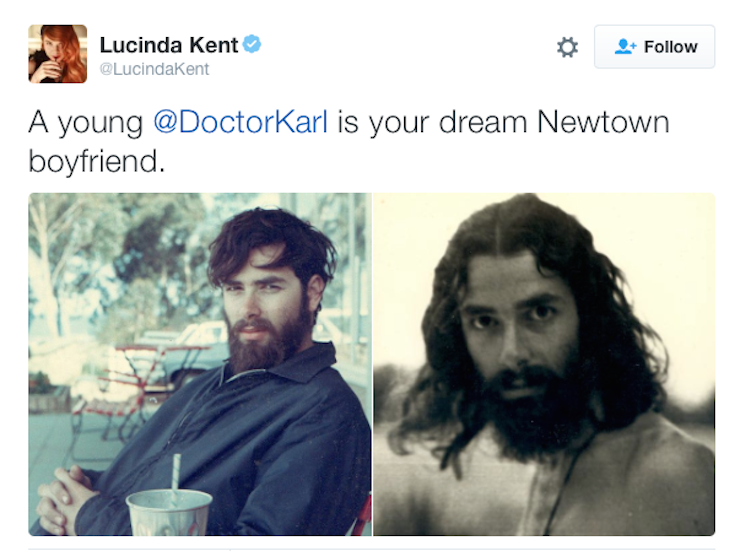Click the person-plus icon in Follow button
Image resolution: width=740 pixels, height=551 pixels.
click(626, 47)
